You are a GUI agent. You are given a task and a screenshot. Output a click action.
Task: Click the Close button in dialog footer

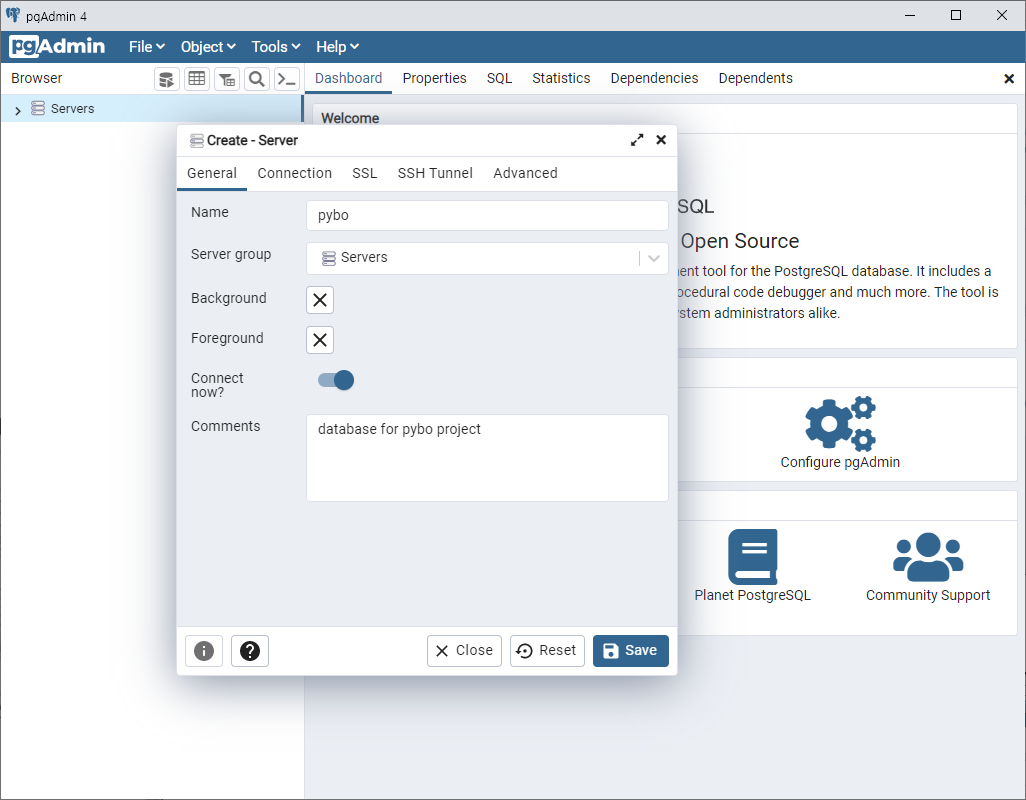pos(465,651)
